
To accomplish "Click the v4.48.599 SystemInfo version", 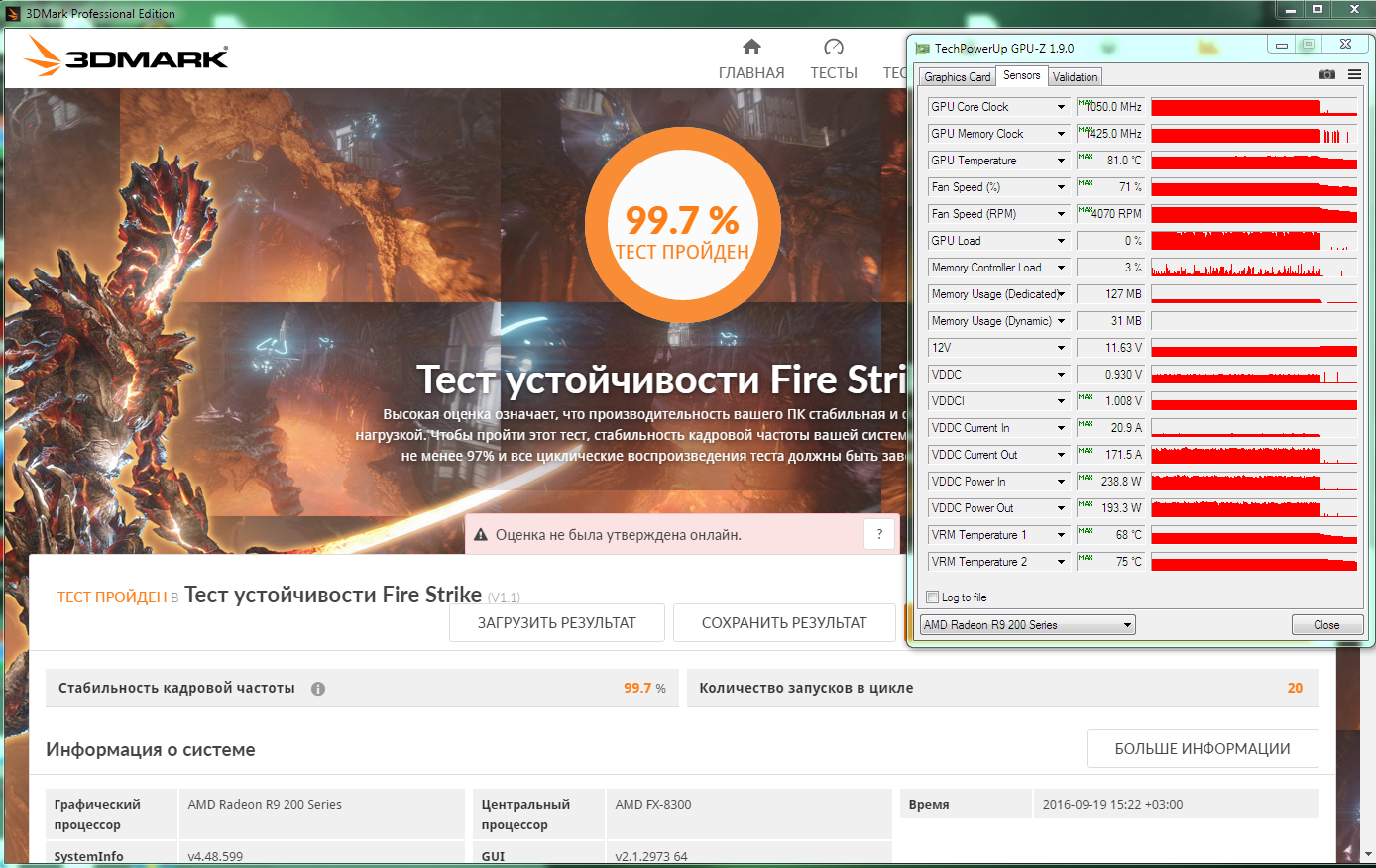I will pos(215,857).
